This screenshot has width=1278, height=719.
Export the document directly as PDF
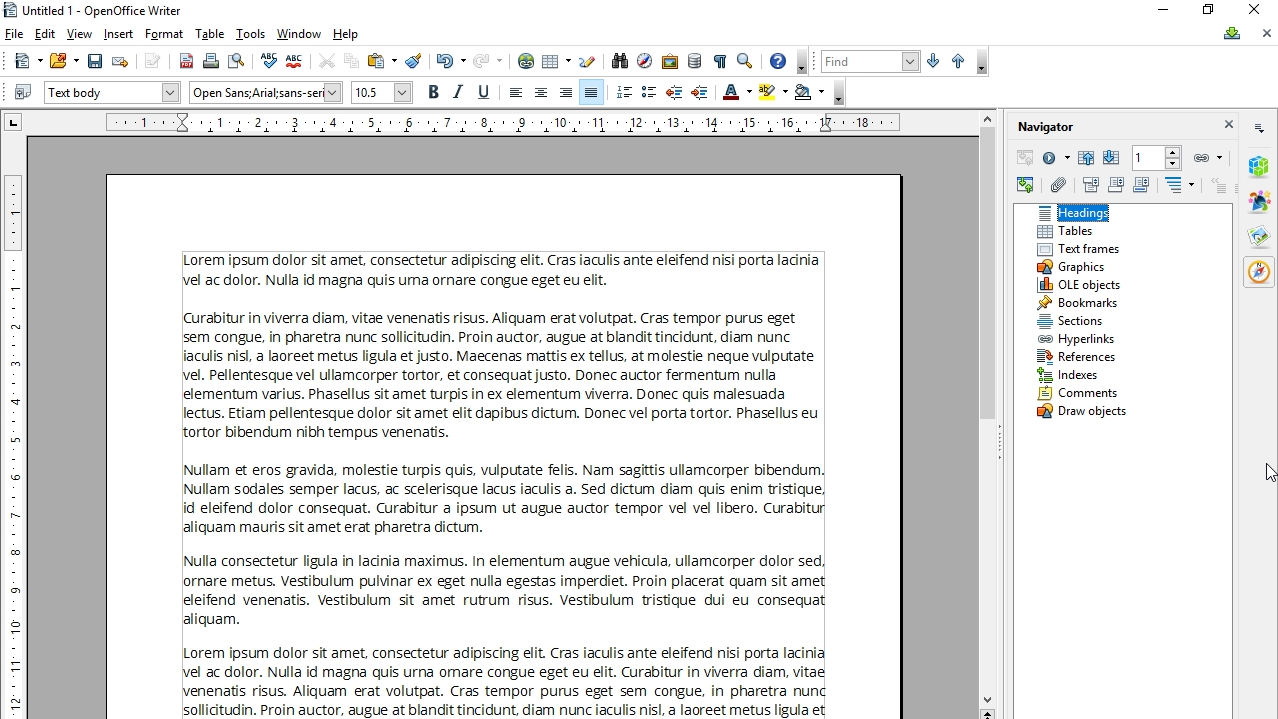coord(186,61)
